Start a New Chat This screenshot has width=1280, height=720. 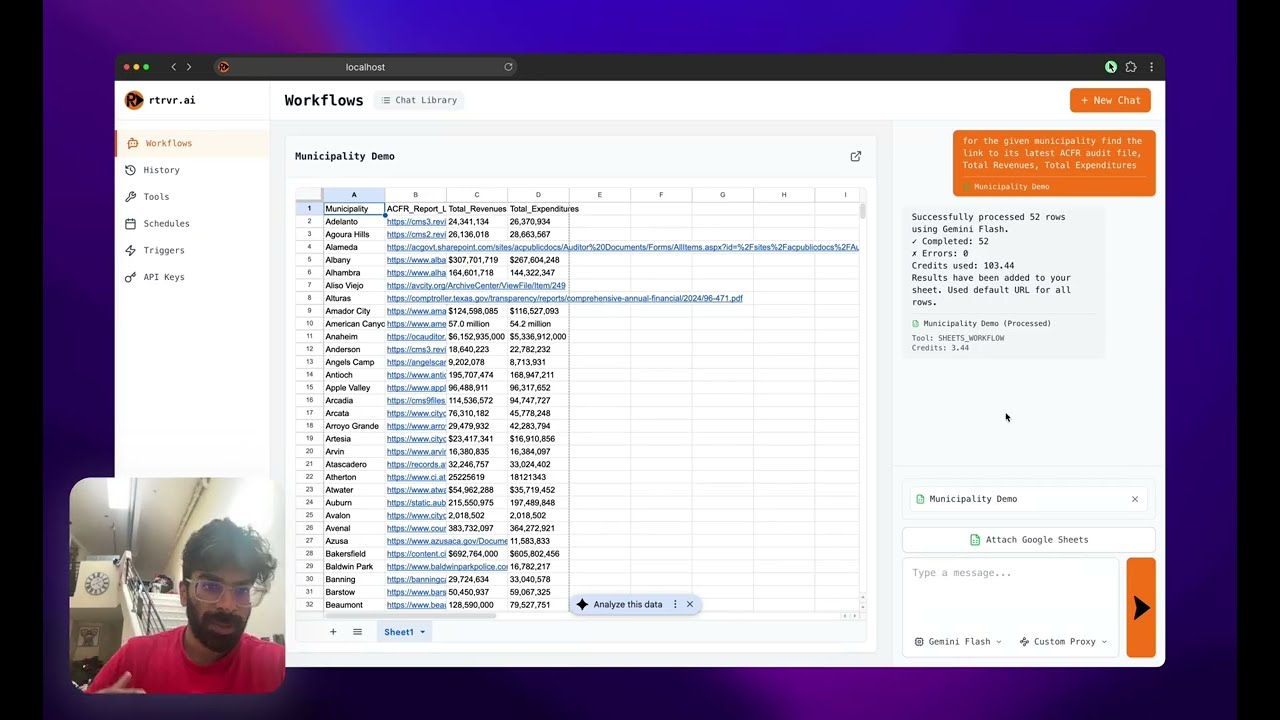point(1110,100)
